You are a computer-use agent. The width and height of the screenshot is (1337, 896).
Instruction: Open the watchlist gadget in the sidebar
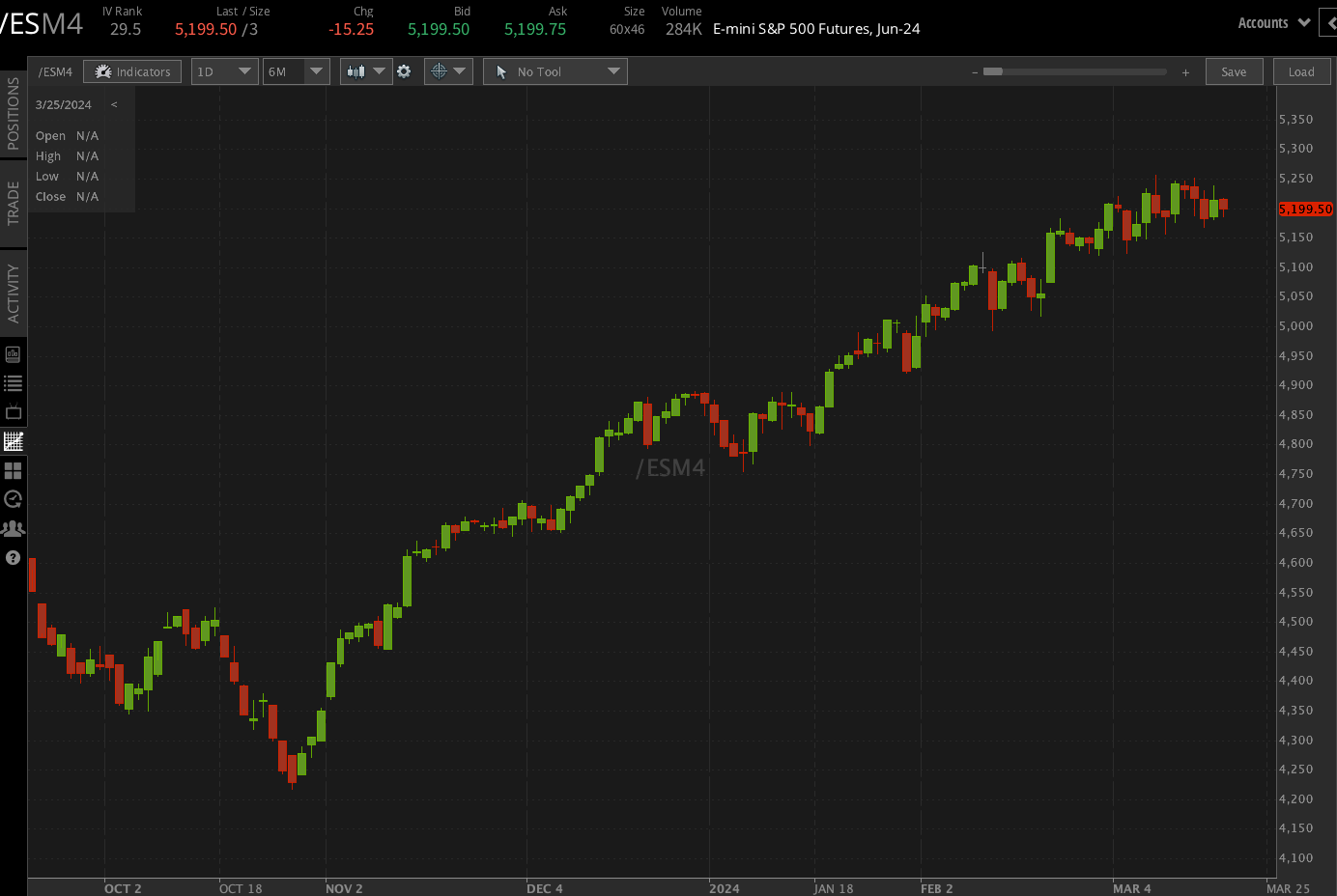pos(13,382)
